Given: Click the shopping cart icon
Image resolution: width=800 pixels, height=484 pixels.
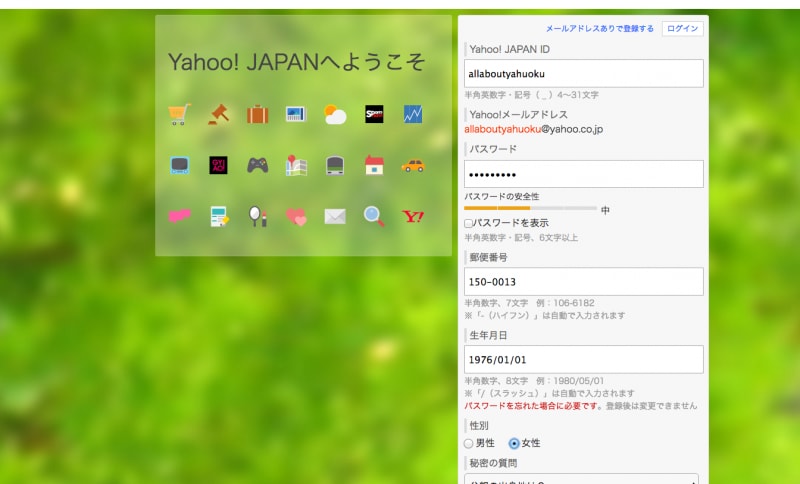Looking at the screenshot, I should (x=179, y=114).
